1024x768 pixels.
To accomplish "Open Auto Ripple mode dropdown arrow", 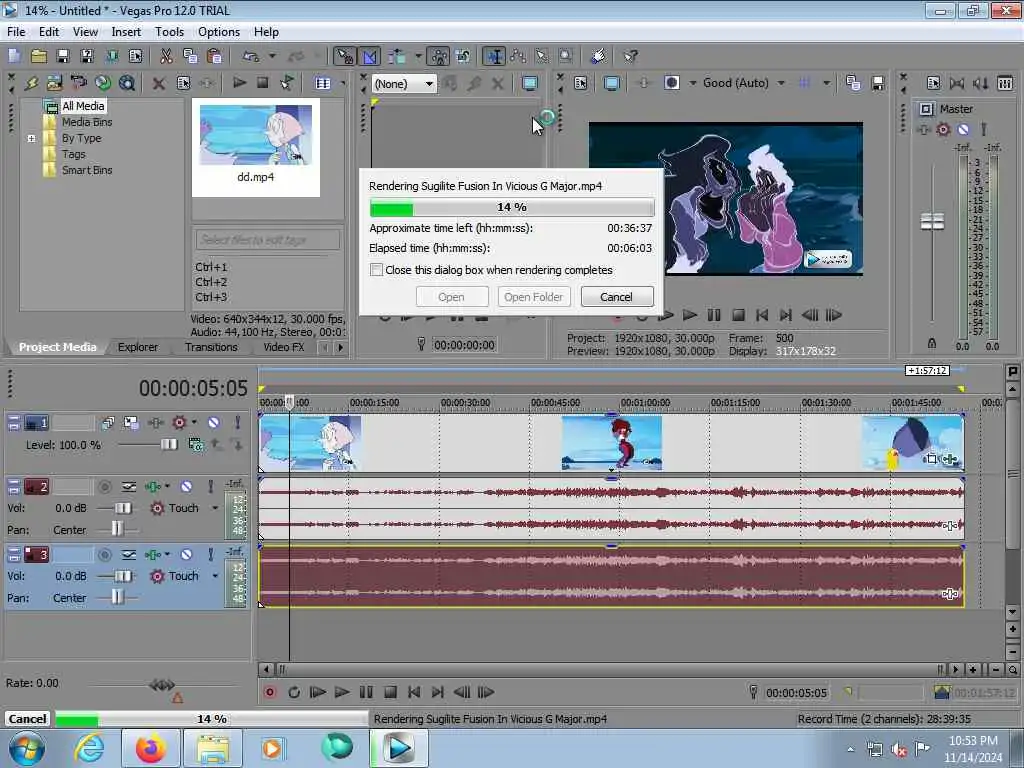I will pyautogui.click(x=418, y=56).
